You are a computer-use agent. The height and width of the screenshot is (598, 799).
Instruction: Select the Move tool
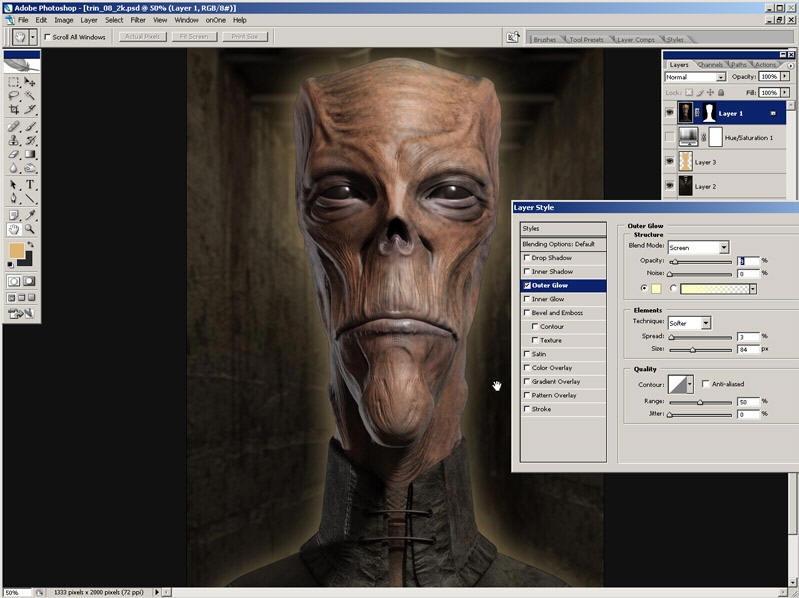tap(30, 82)
